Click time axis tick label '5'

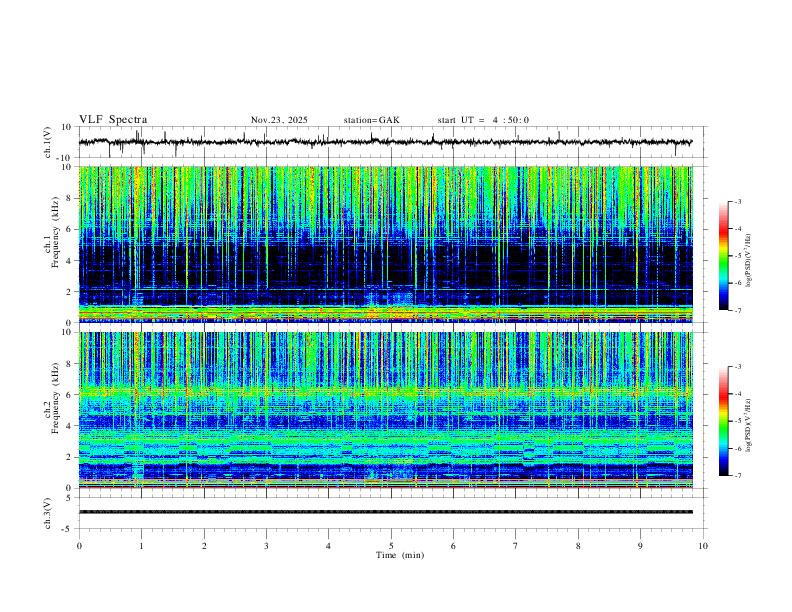(x=391, y=546)
